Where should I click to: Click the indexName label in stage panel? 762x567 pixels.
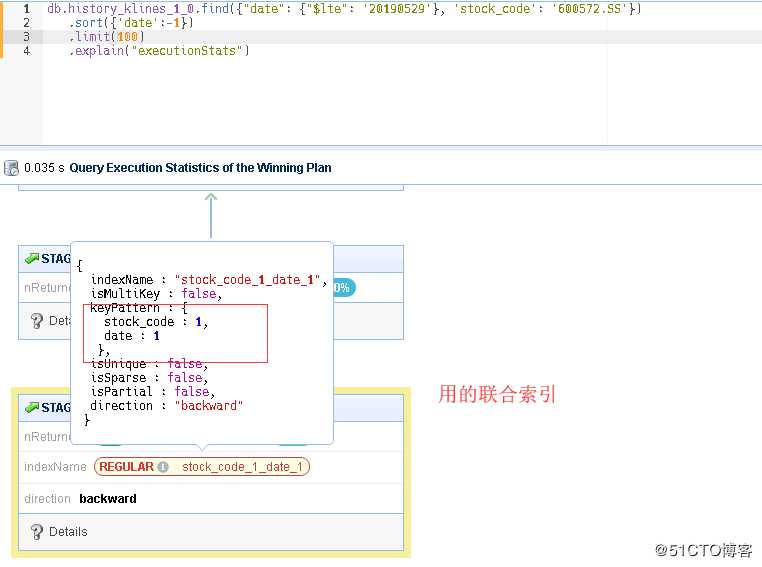point(55,467)
